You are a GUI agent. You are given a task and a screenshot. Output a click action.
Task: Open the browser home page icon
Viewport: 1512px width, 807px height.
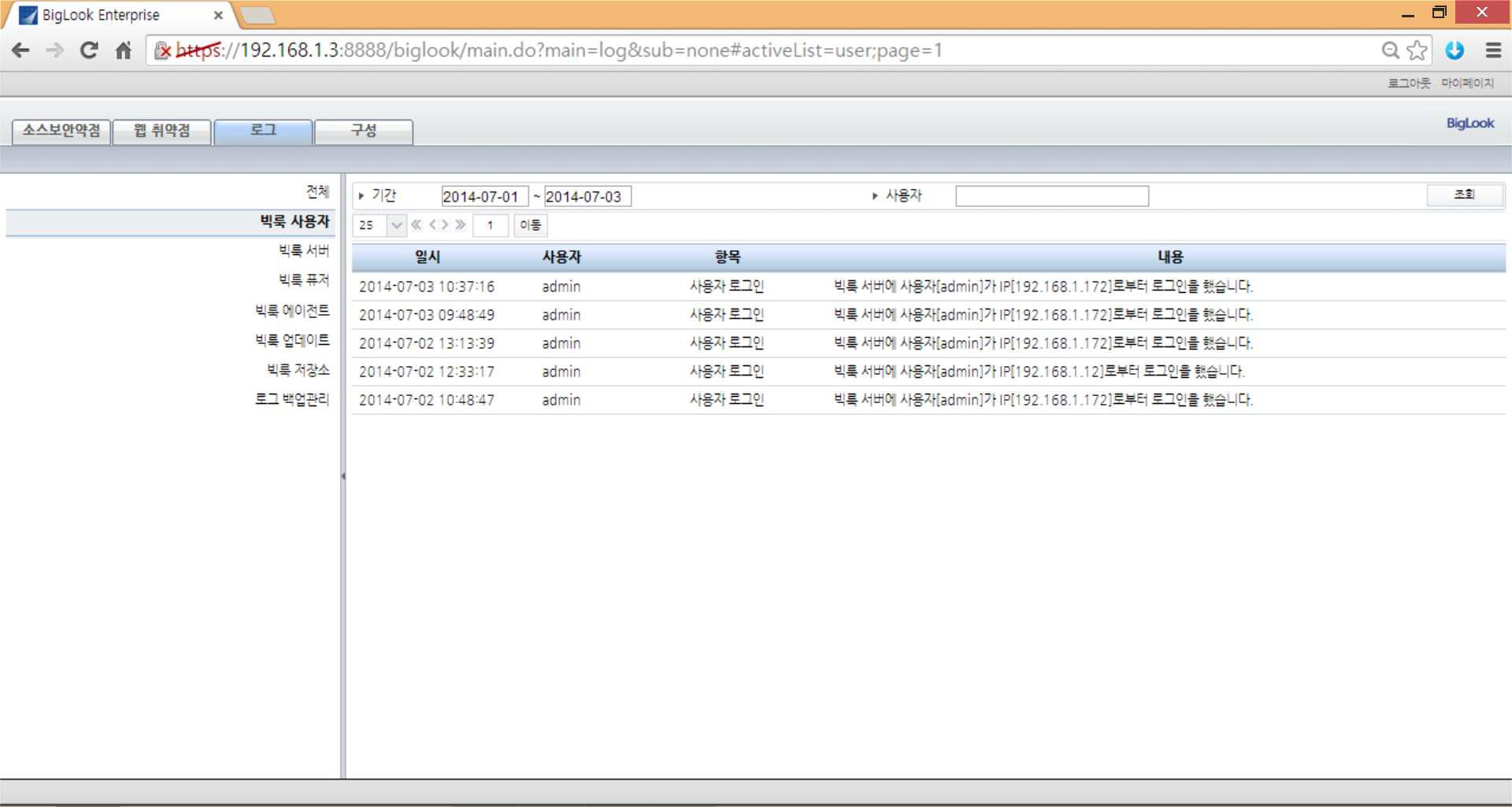[x=124, y=50]
